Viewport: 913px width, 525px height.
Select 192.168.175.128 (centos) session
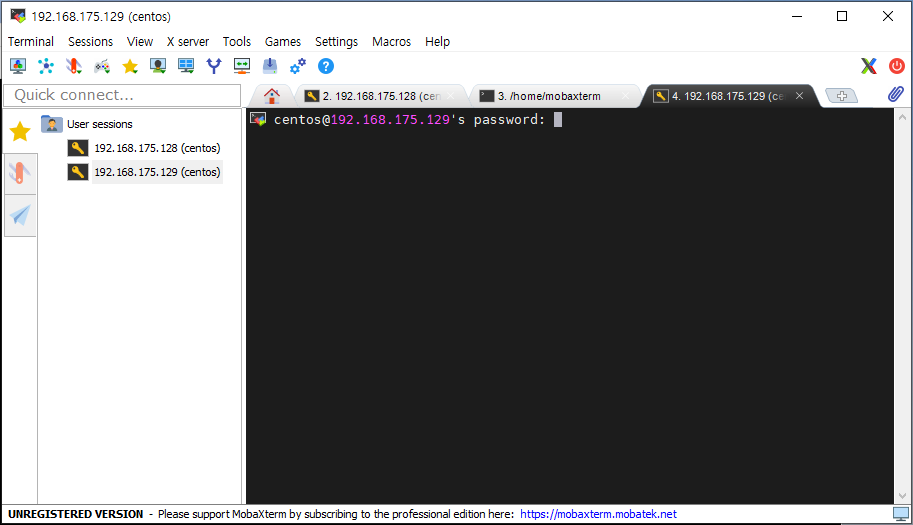coord(157,148)
